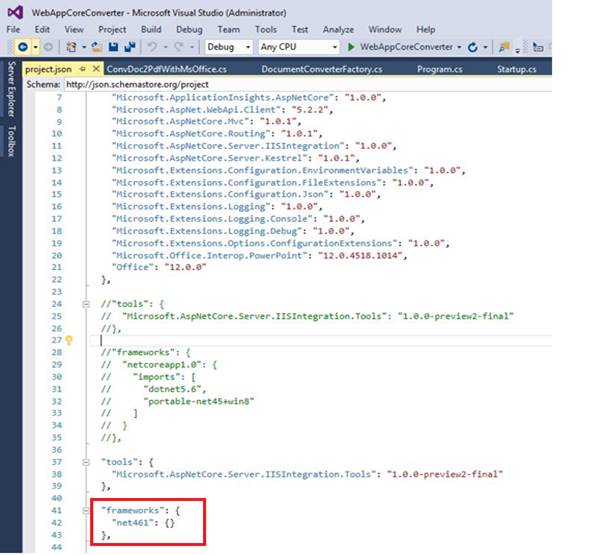Viewport: 608px width, 555px height.
Task: Click the Redo arrow icon
Action: pos(179,47)
